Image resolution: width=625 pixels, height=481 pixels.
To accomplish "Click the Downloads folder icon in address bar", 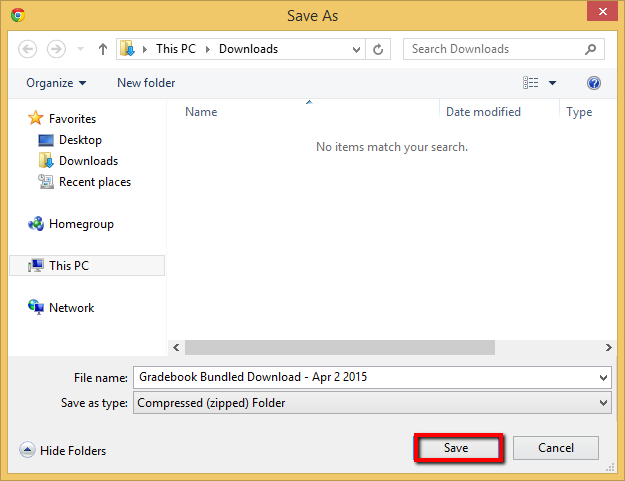I will (x=128, y=49).
